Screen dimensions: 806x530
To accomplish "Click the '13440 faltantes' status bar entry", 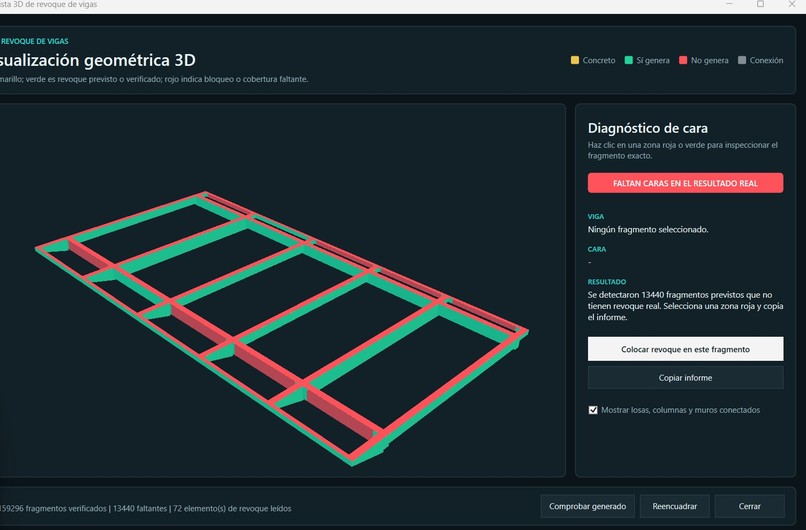I will pos(140,508).
